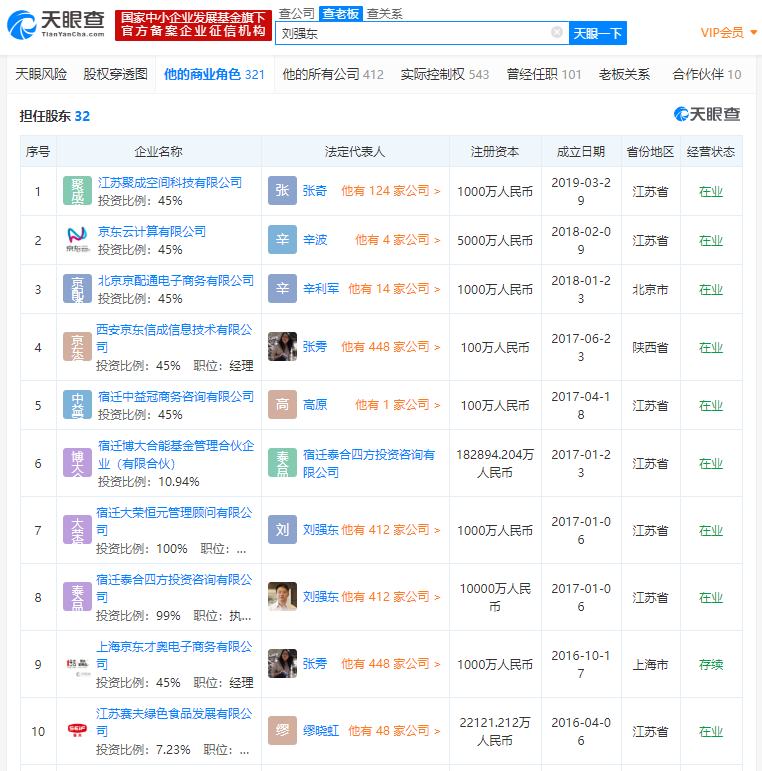762x771 pixels.
Task: Open 西安京东信成信息技术有限公司 link
Action: click(x=174, y=338)
